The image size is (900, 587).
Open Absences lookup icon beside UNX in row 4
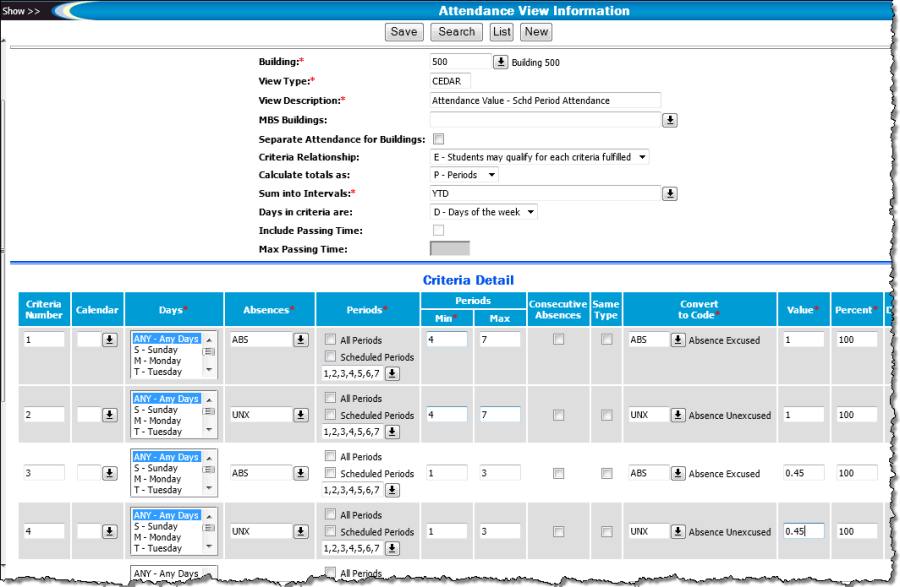coord(300,532)
